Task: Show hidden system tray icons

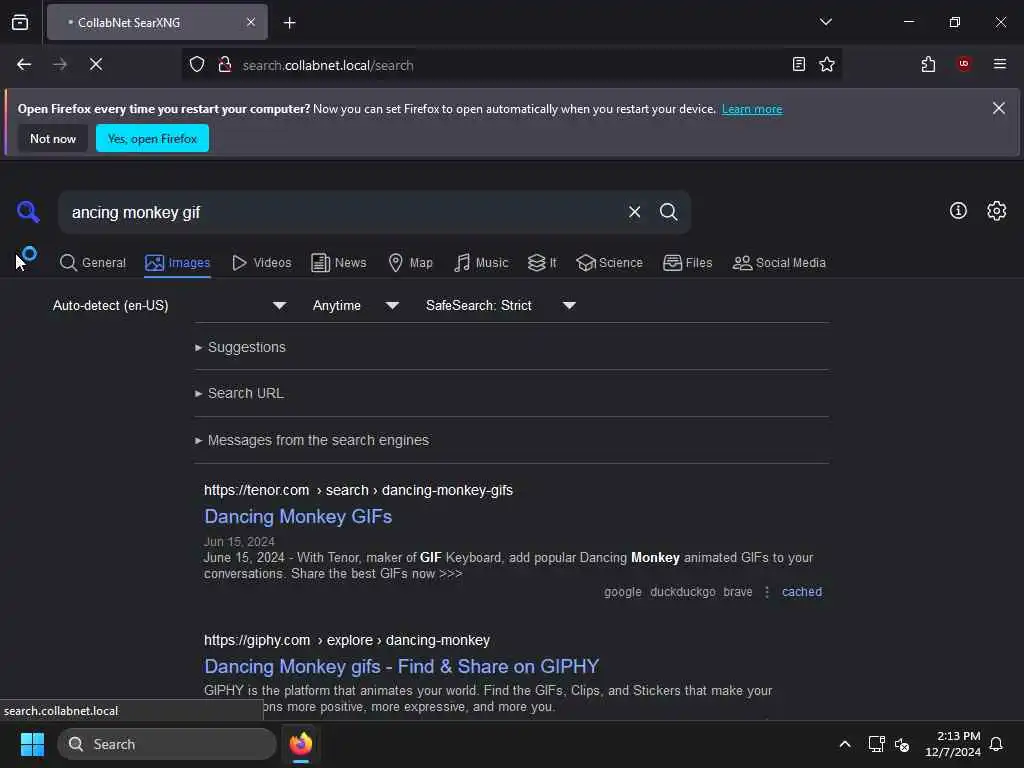Action: (x=844, y=744)
